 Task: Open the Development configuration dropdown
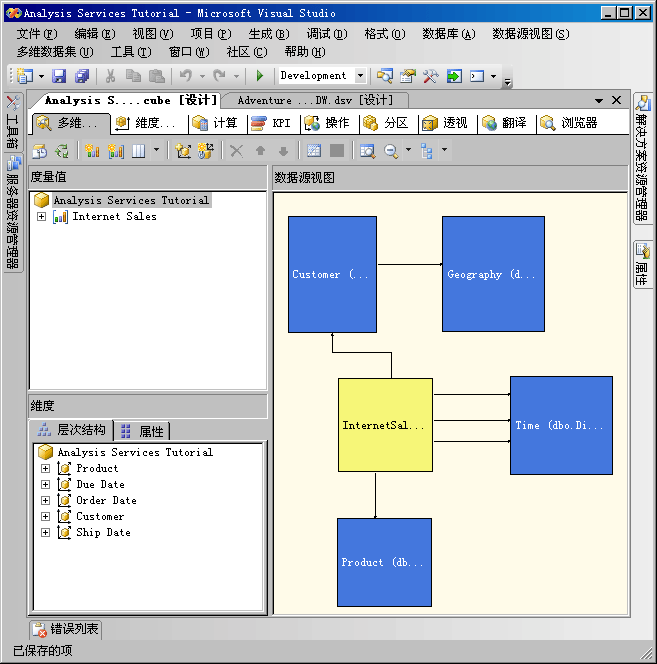[360, 76]
